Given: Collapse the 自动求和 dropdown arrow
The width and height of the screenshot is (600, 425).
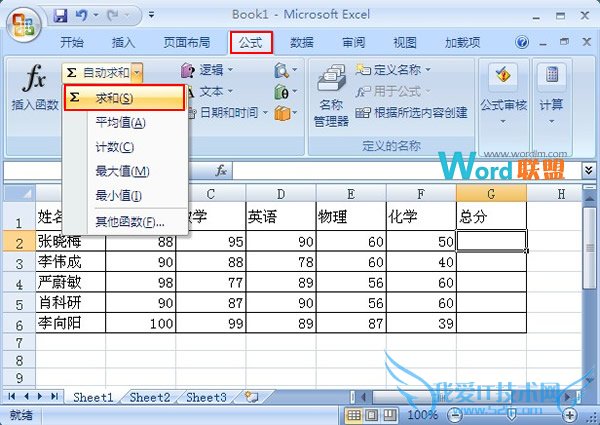Looking at the screenshot, I should click(x=137, y=73).
